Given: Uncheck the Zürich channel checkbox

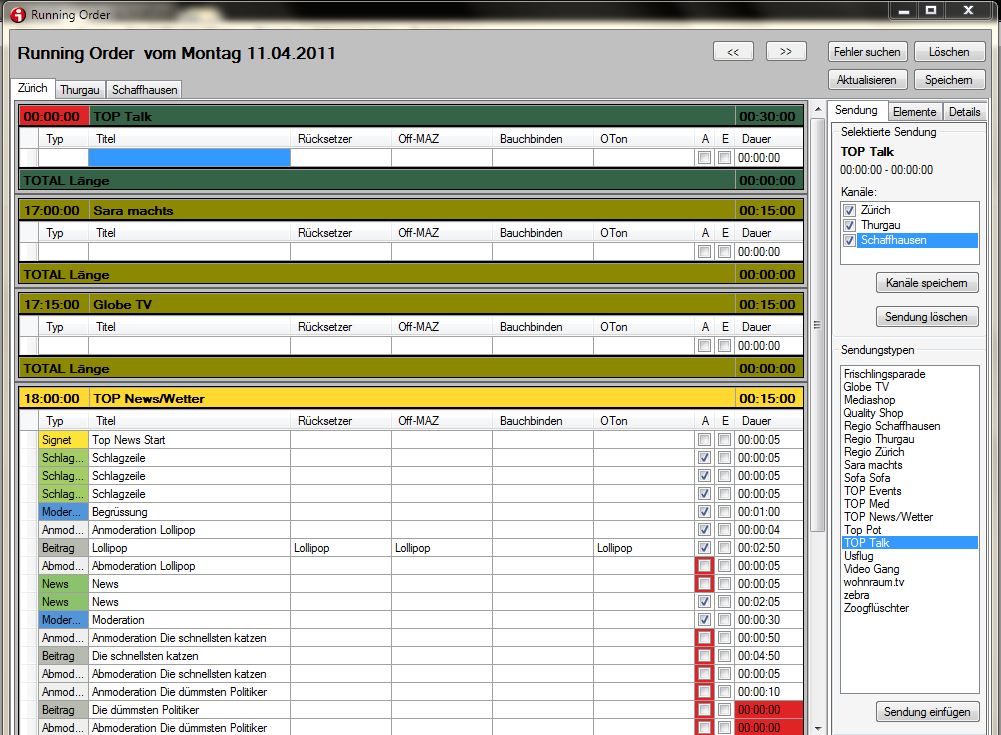Looking at the screenshot, I should (x=850, y=211).
